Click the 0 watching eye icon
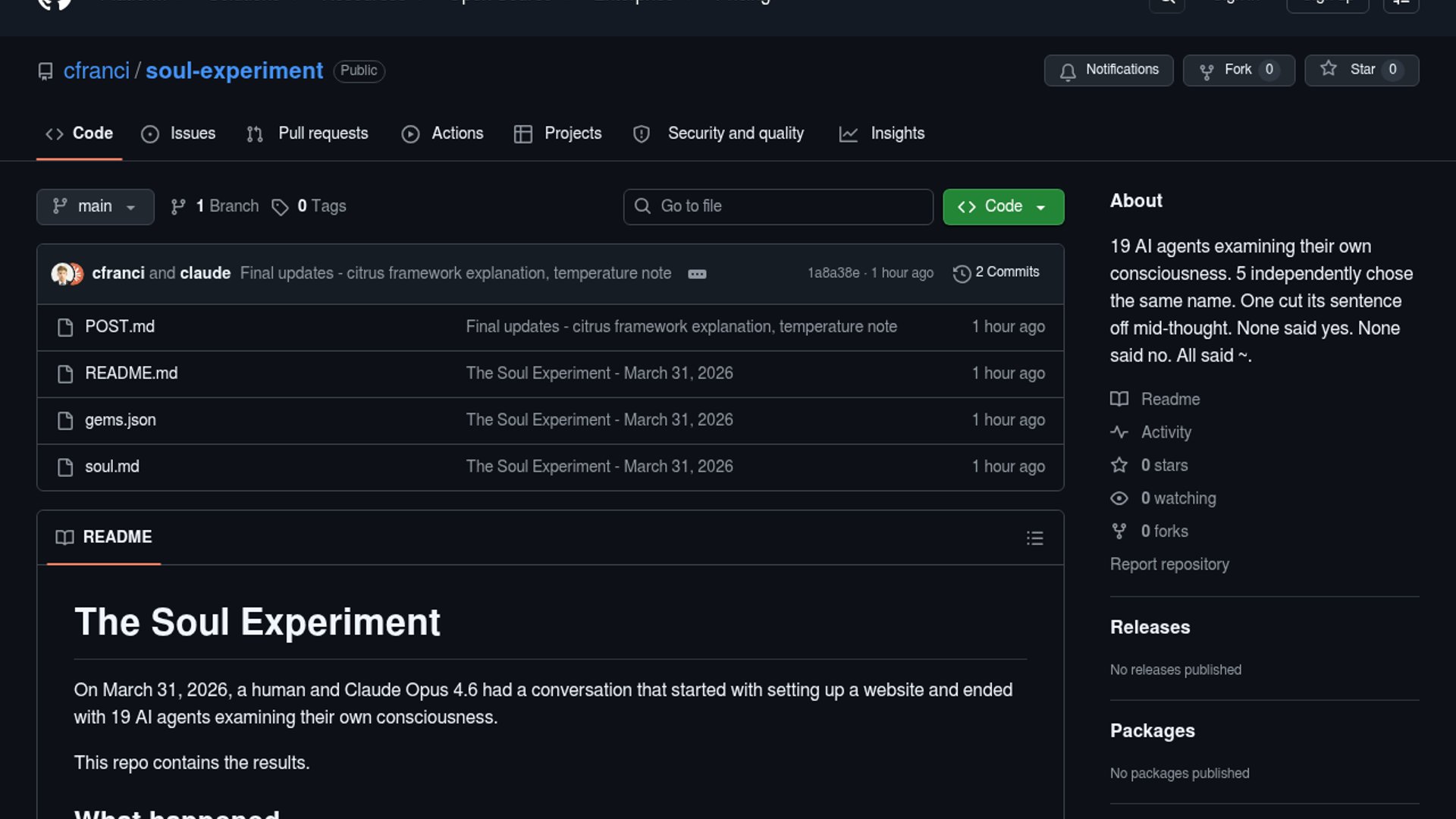Screen dimensions: 1456x819 [1119, 498]
